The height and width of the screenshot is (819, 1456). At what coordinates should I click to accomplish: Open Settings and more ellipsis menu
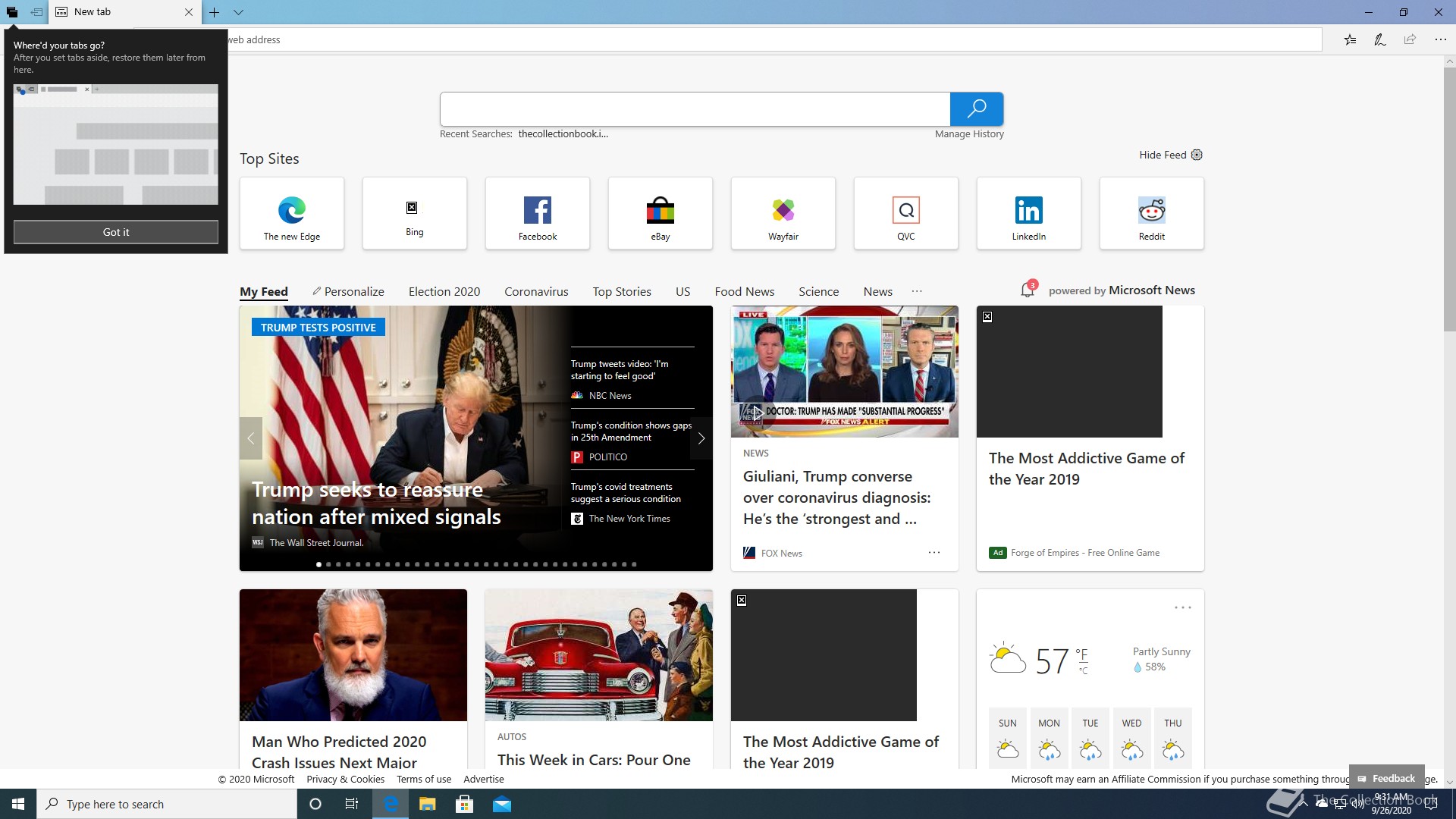[x=1440, y=39]
